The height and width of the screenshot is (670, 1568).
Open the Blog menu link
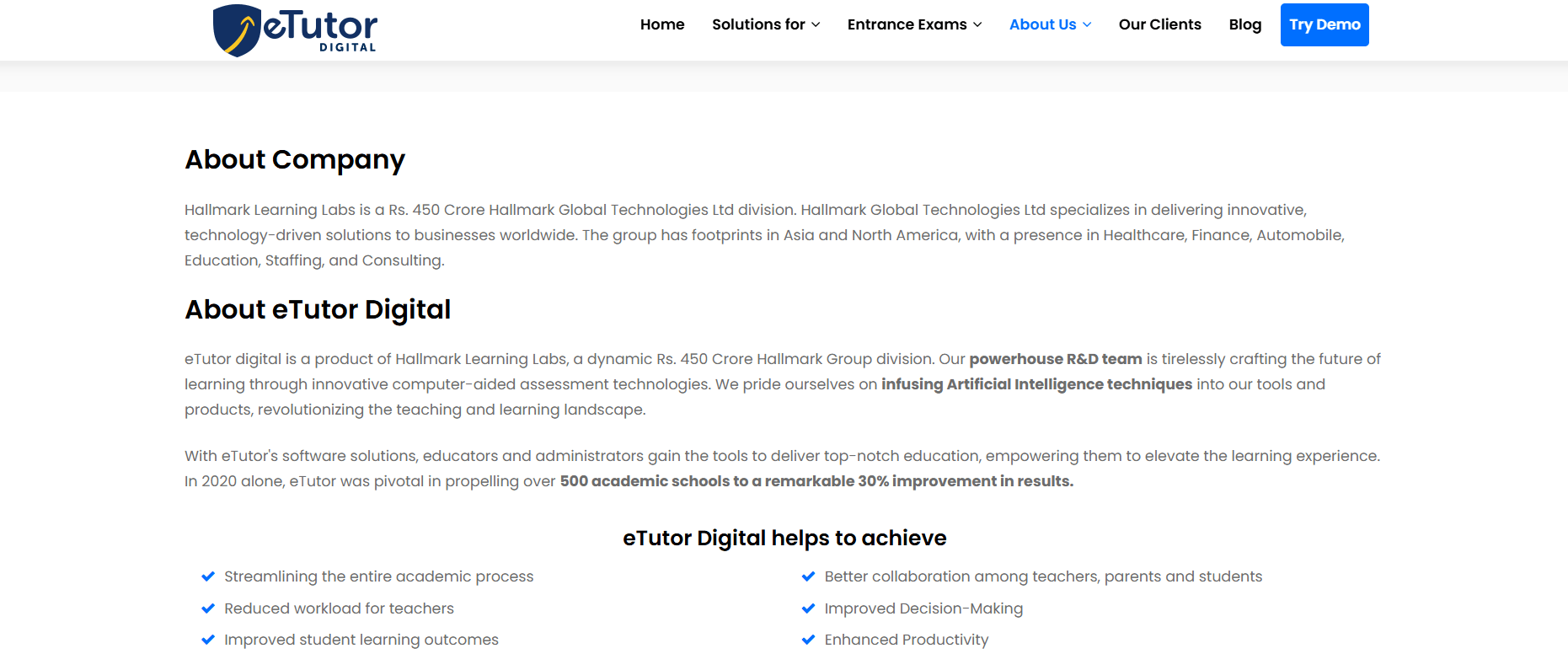coord(1244,24)
